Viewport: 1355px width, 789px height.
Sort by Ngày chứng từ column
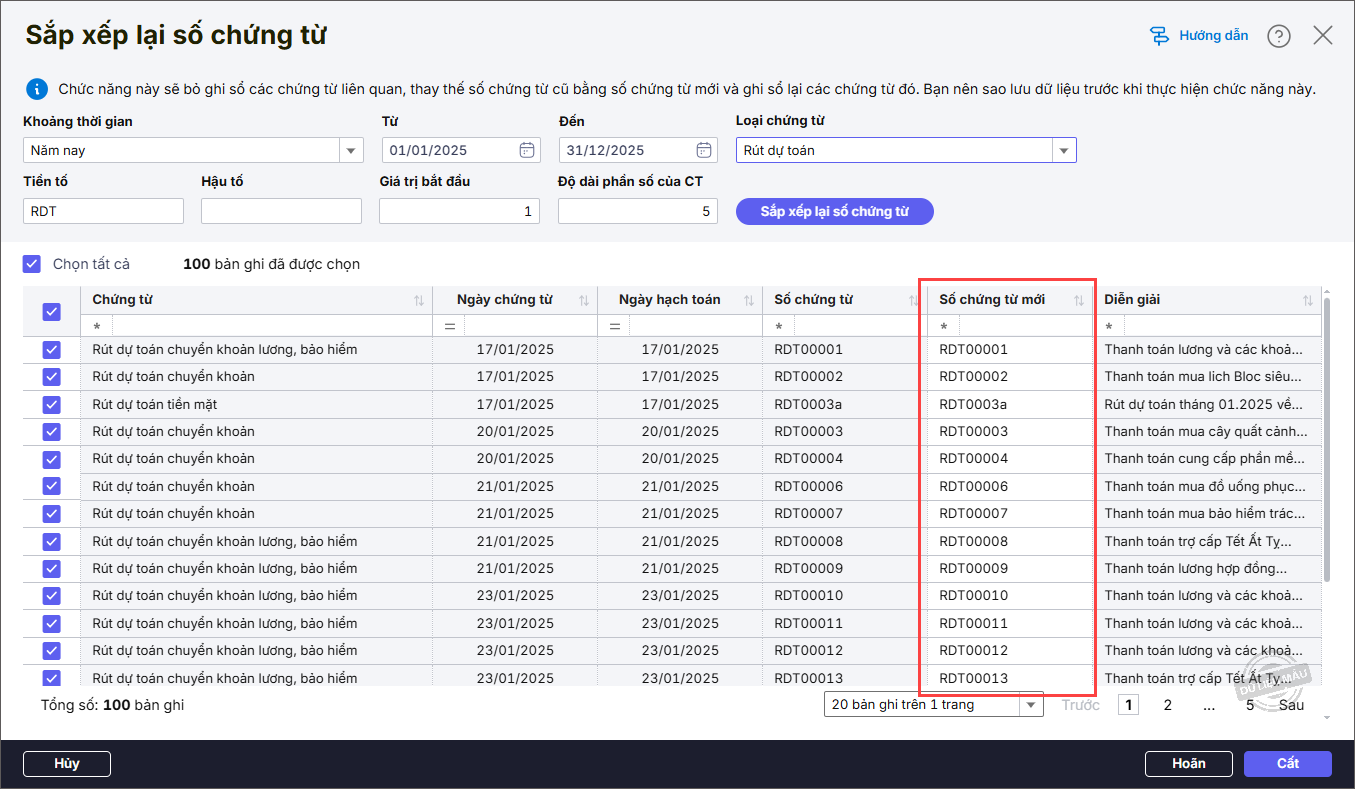583,301
